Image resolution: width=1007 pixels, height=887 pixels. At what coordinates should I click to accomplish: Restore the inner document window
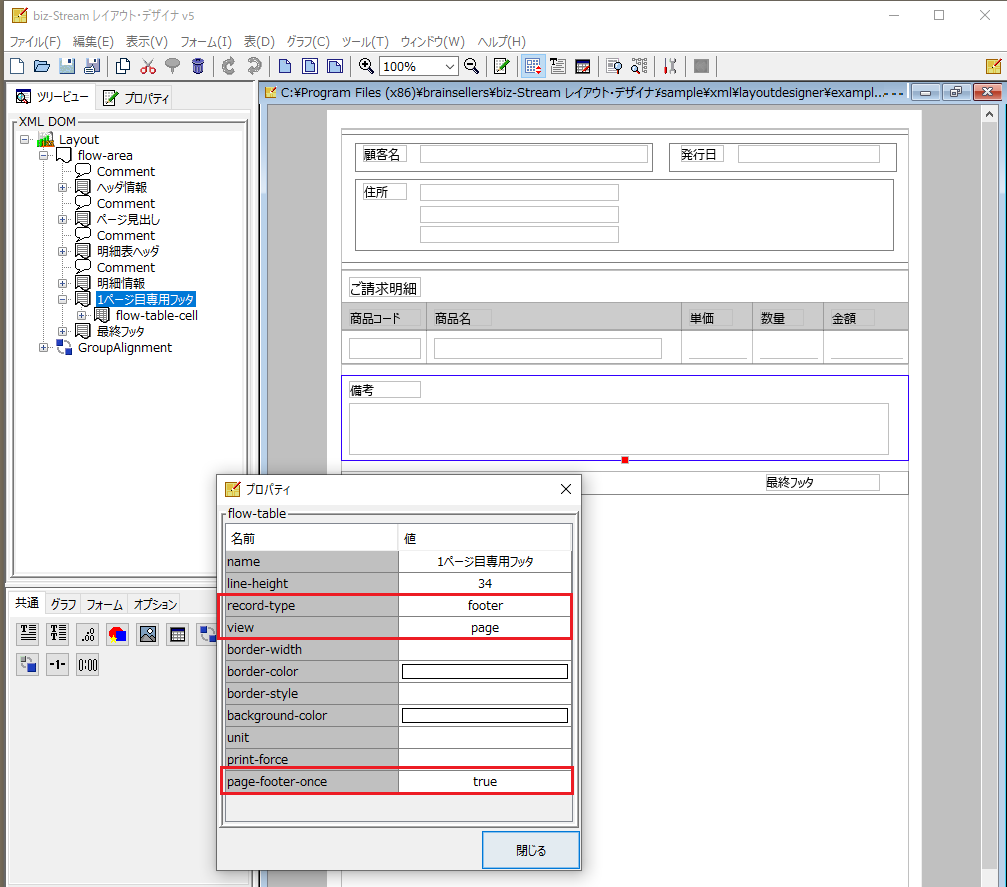tap(956, 92)
